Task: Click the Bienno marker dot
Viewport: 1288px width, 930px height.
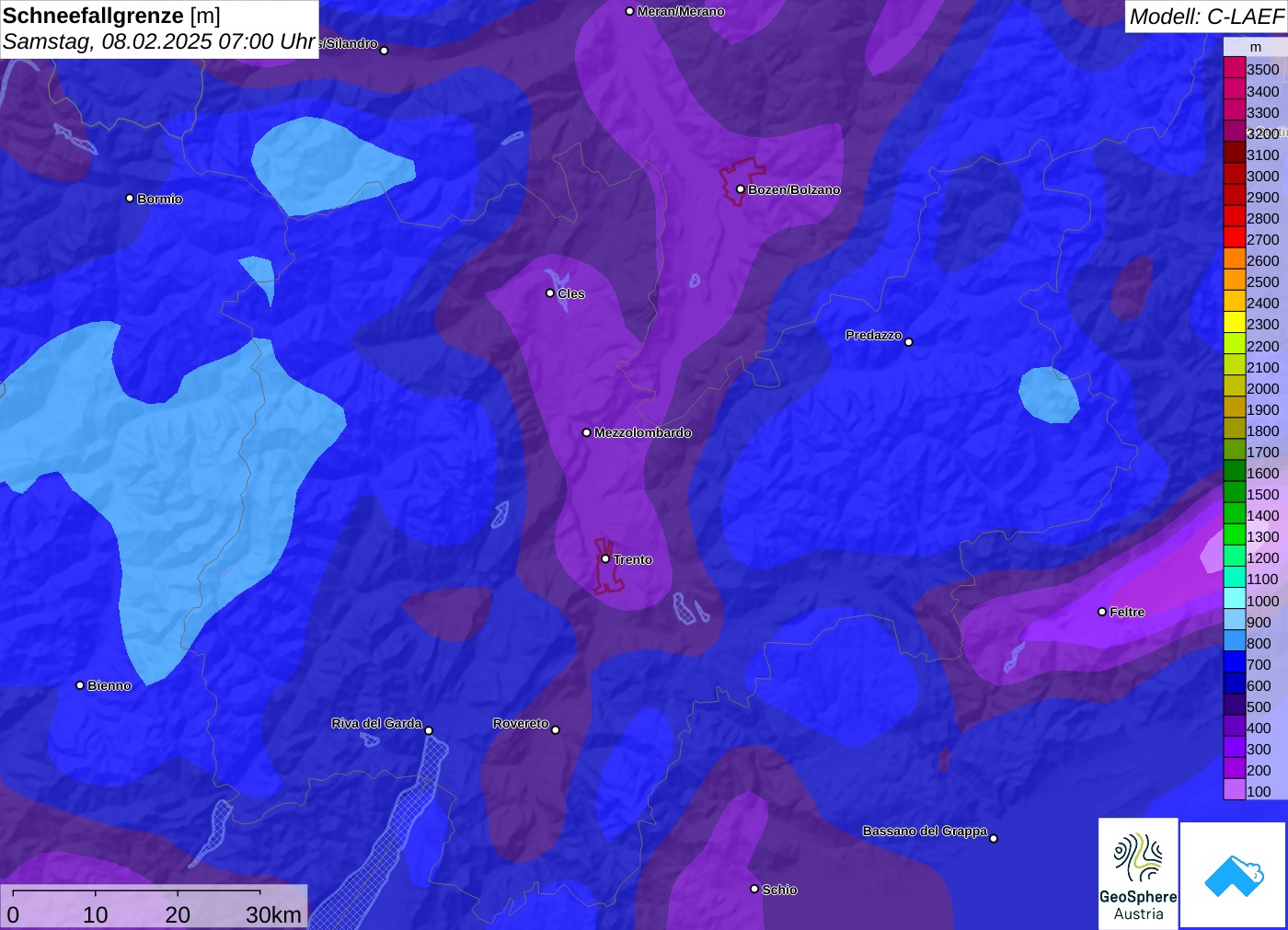Action: [80, 685]
